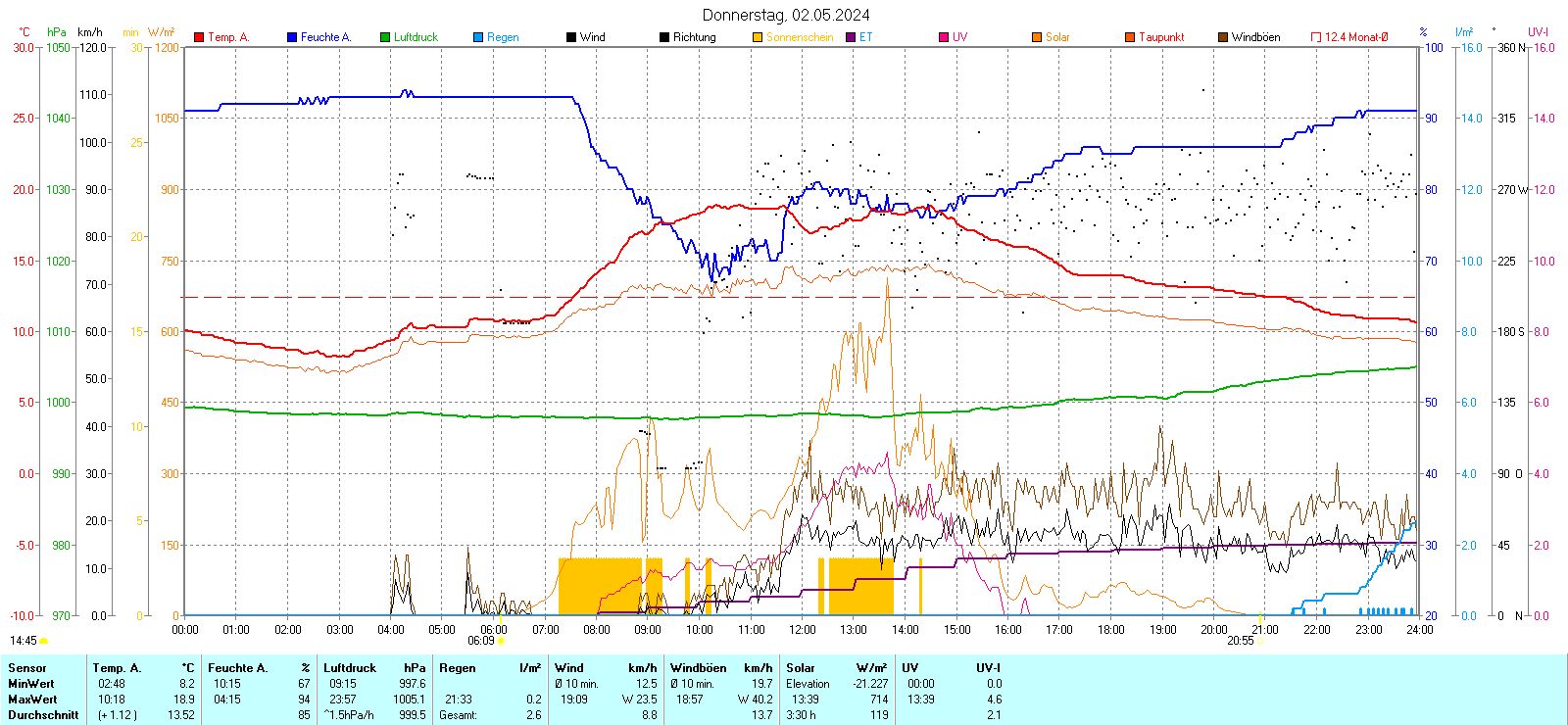This screenshot has width=1568, height=725.
Task: Toggle the Richtung series legend marker
Action: click(664, 37)
